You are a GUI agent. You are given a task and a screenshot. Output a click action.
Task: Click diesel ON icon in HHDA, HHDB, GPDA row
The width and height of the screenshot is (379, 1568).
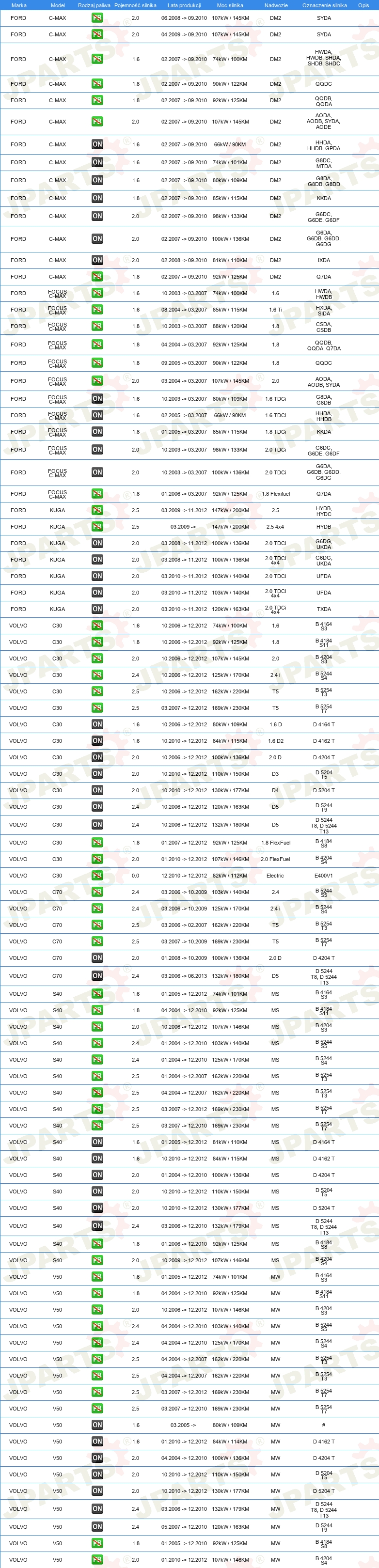(97, 144)
